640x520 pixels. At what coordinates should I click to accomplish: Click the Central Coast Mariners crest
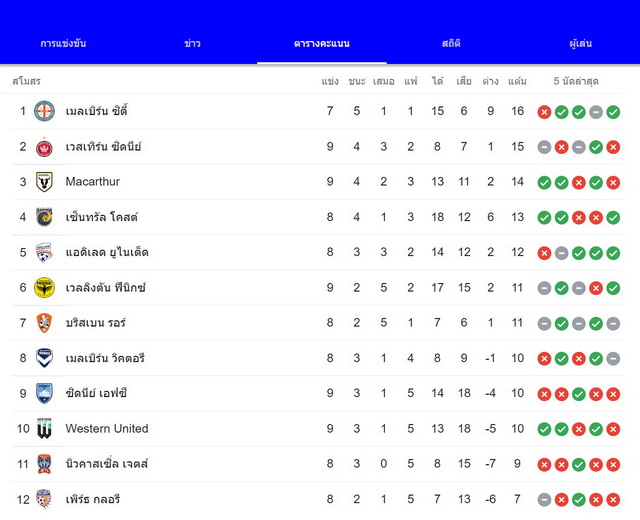[44, 217]
